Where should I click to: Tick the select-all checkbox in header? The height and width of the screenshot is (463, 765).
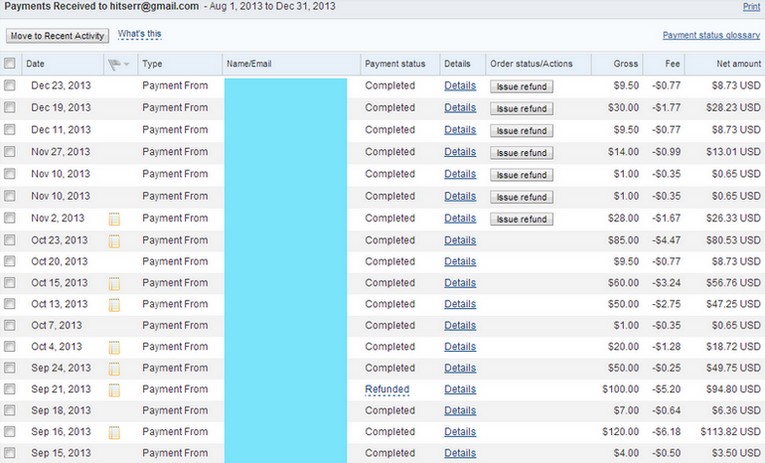point(9,63)
